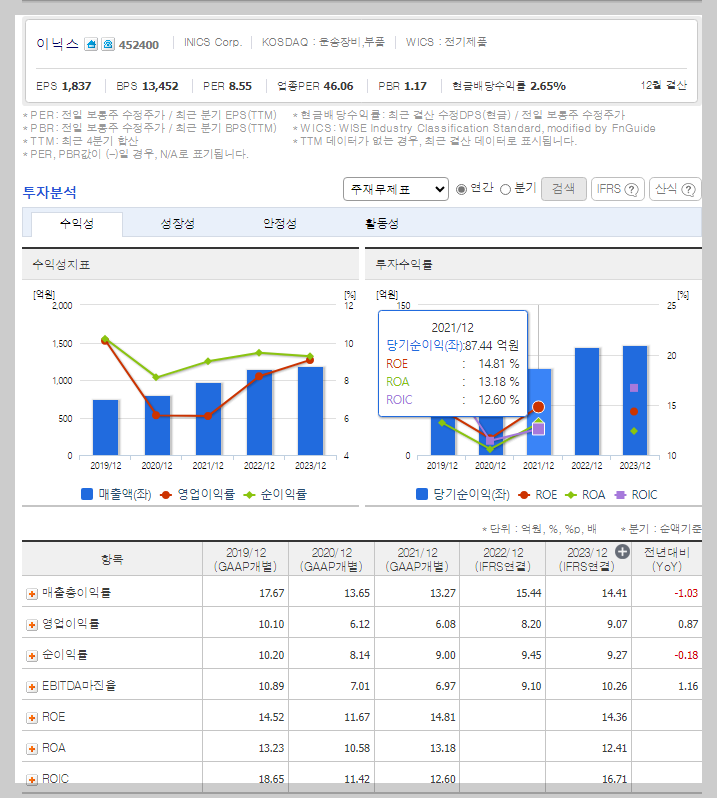Switch to the 성장성 tab
This screenshot has width=717, height=798.
pos(178,224)
